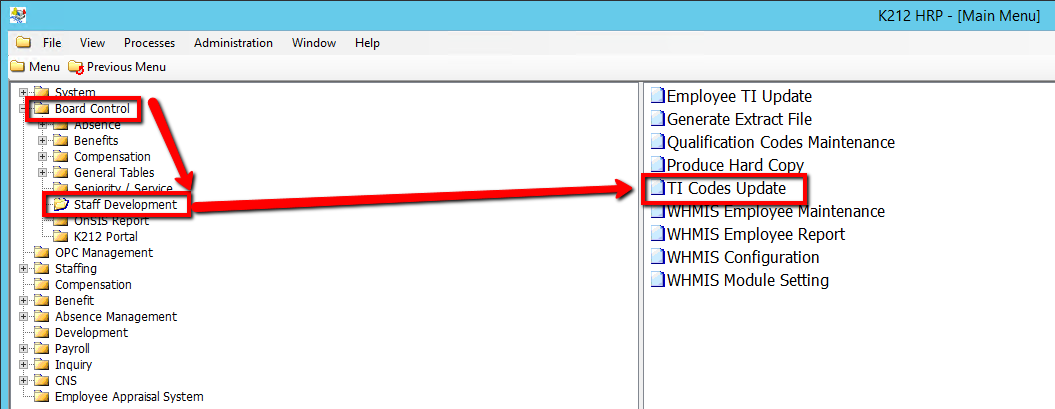Click the Employee TI Update document icon
The width and height of the screenshot is (1055, 409).
(x=657, y=97)
